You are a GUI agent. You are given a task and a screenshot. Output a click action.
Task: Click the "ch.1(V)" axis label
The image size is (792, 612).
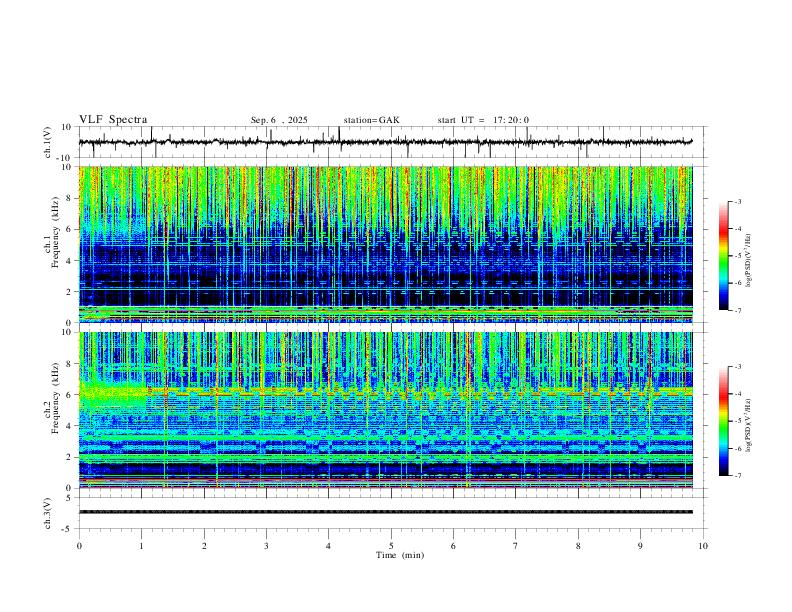coord(48,142)
